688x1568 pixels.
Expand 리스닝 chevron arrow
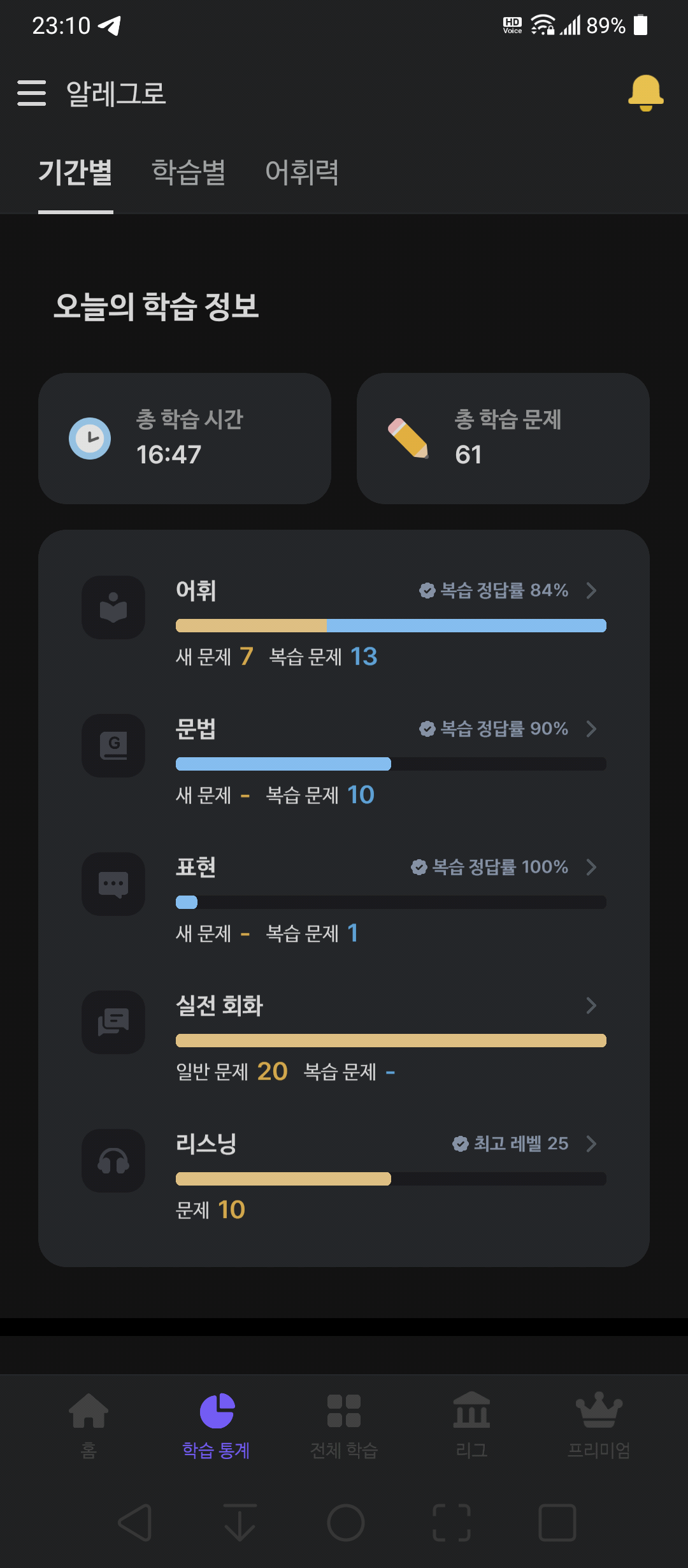click(591, 1143)
